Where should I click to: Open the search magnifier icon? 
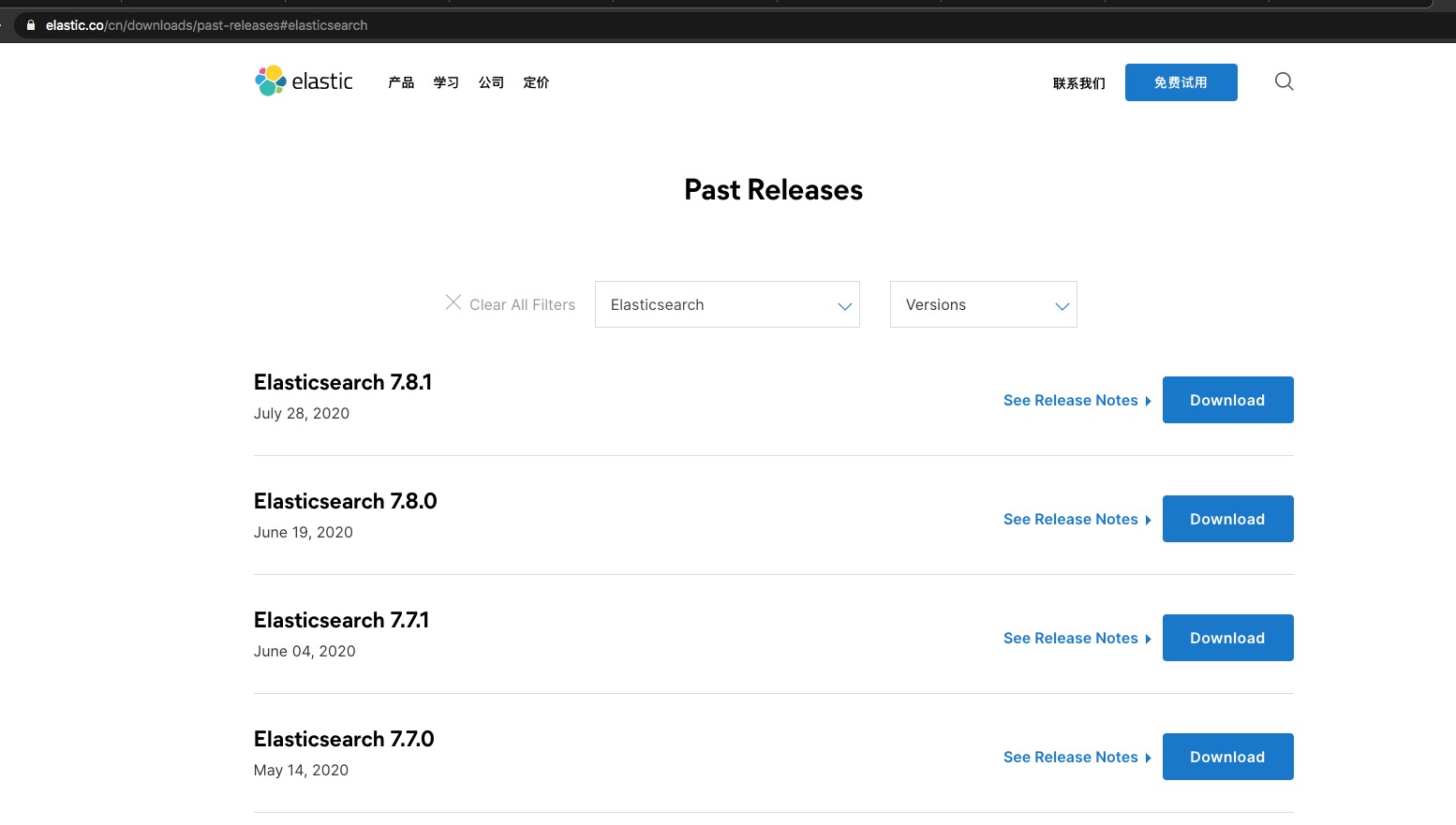[x=1284, y=81]
